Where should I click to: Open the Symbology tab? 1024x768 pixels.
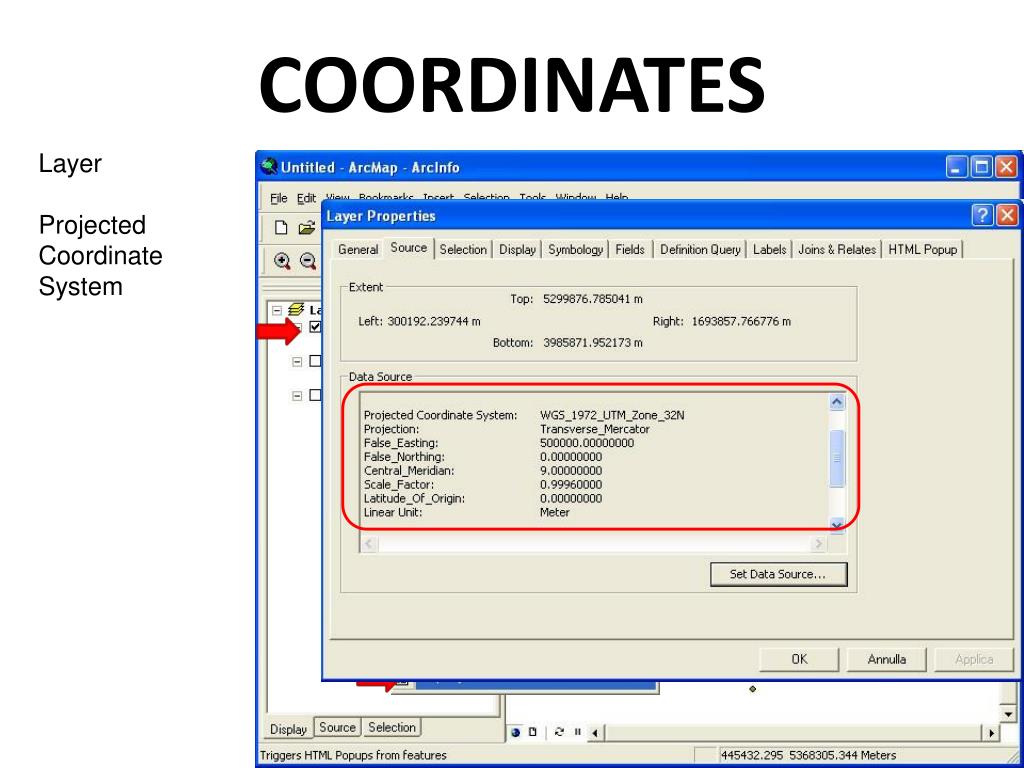pos(575,249)
